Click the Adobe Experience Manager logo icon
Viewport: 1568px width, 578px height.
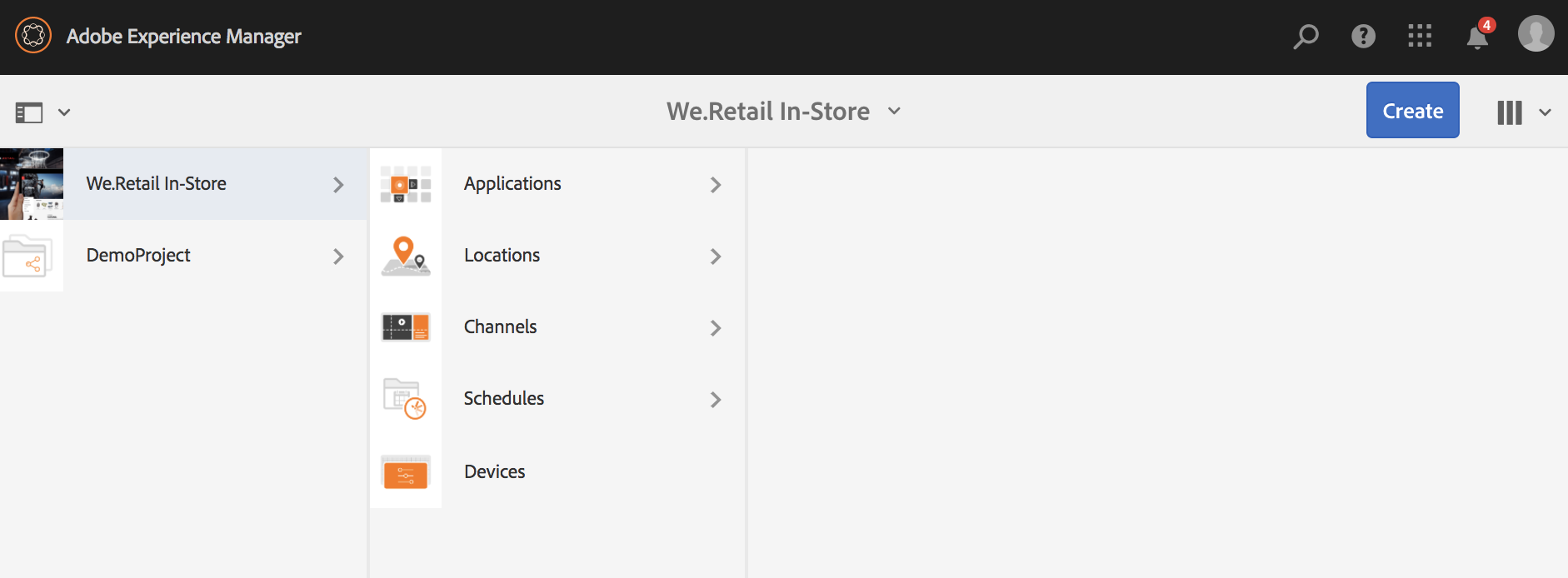point(33,36)
